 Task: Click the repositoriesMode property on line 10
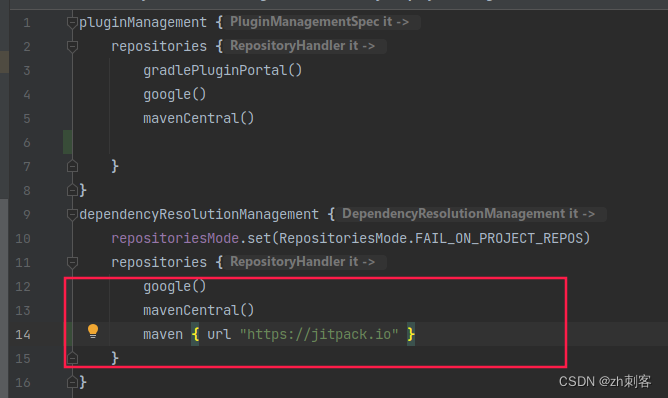pyautogui.click(x=175, y=238)
